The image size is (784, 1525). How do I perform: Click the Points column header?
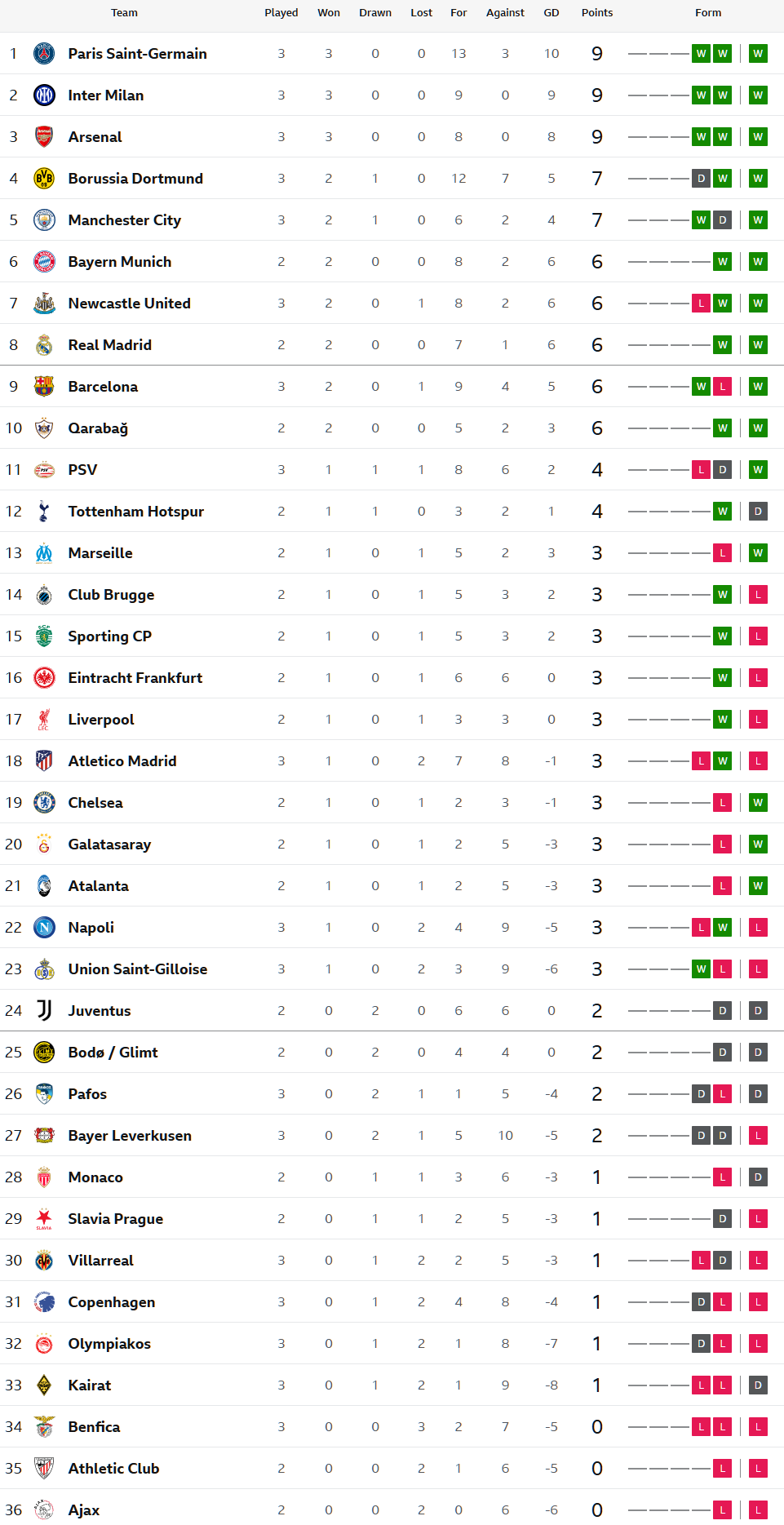pyautogui.click(x=597, y=13)
